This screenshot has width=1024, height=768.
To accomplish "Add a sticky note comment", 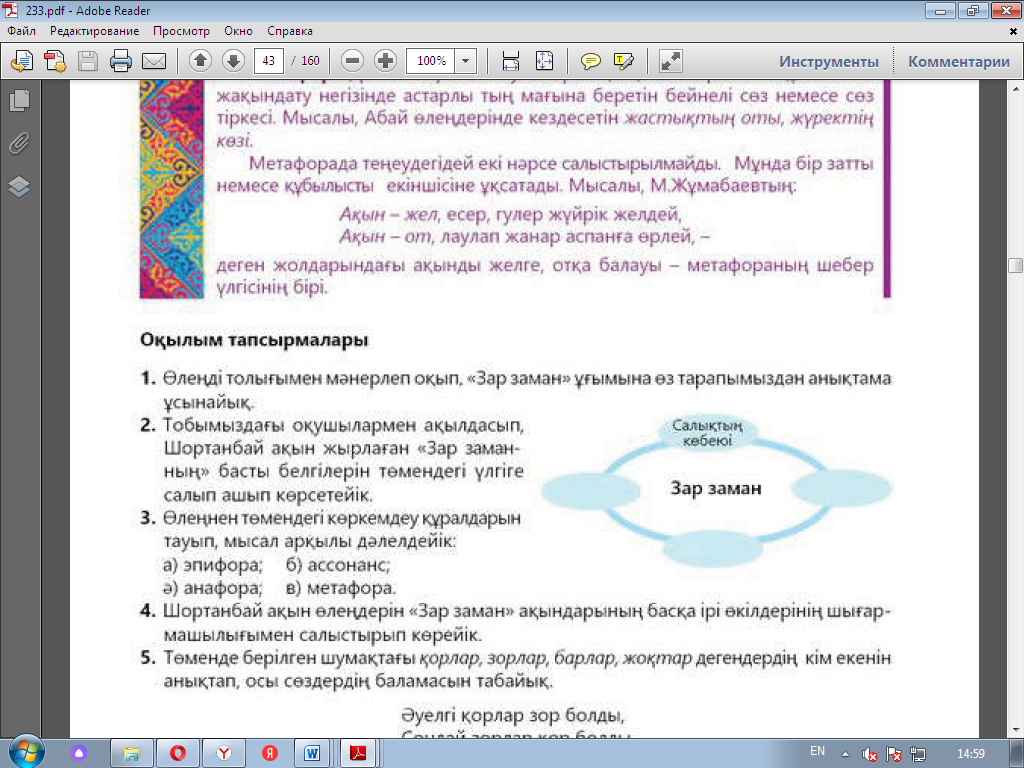I will click(591, 61).
